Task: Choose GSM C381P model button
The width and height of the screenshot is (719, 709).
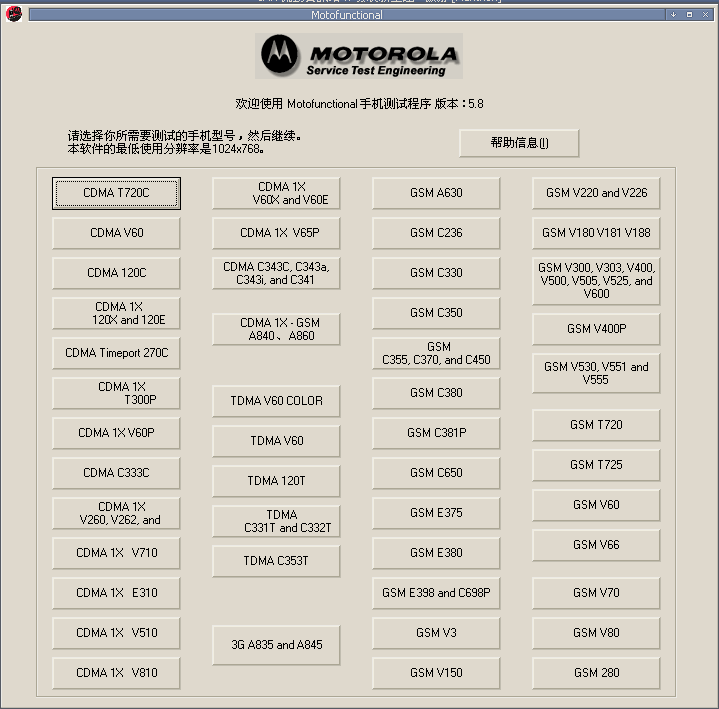Action: coord(436,433)
